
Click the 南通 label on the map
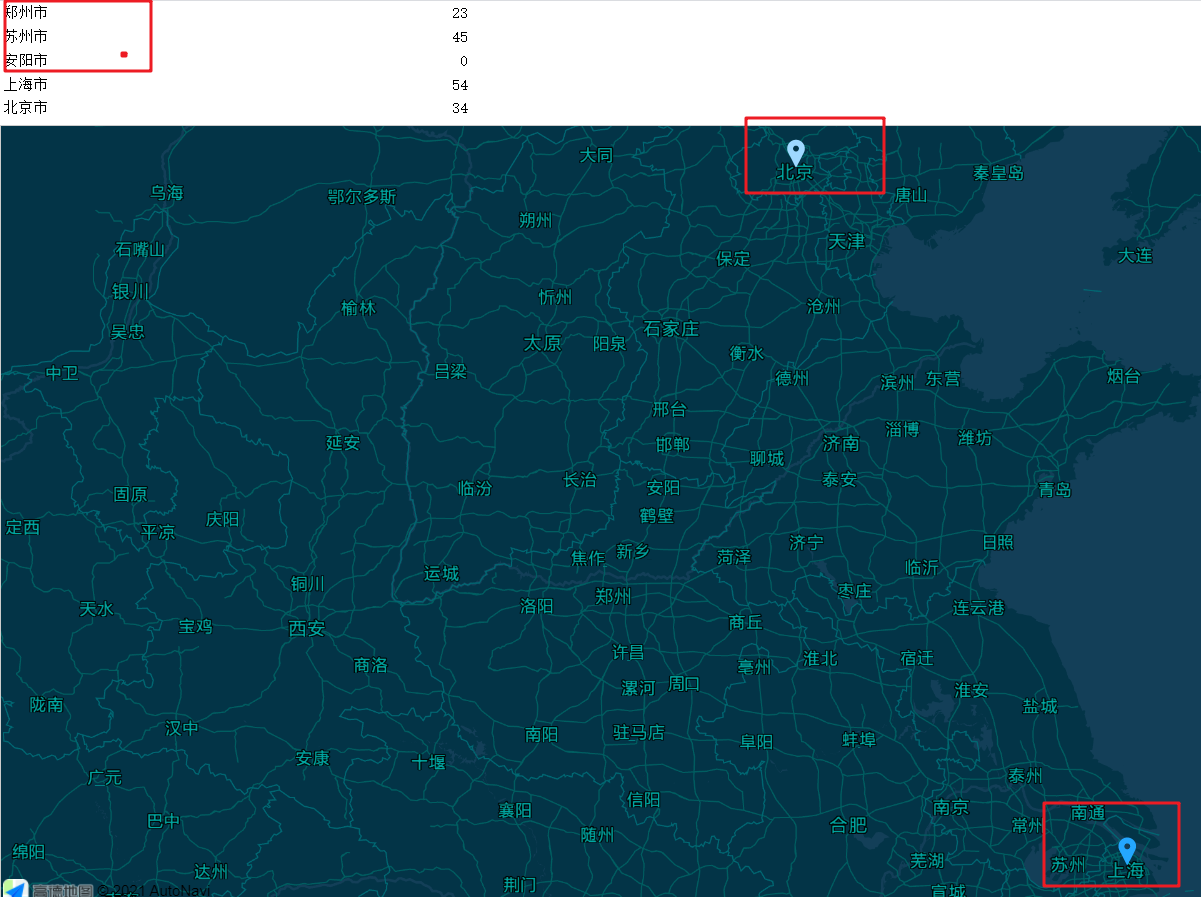click(1089, 813)
